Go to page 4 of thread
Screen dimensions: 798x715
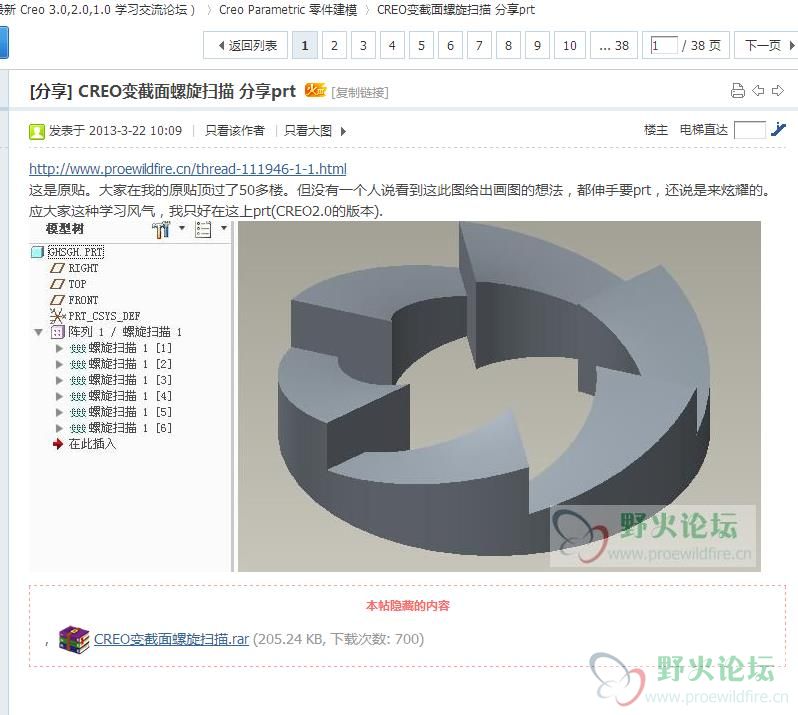coord(392,45)
